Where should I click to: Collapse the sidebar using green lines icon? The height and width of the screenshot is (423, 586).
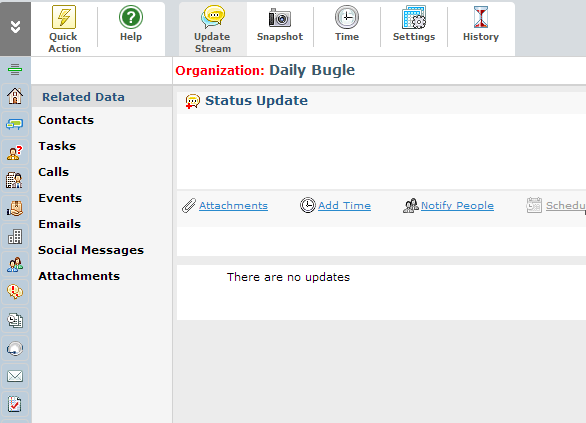click(15, 70)
